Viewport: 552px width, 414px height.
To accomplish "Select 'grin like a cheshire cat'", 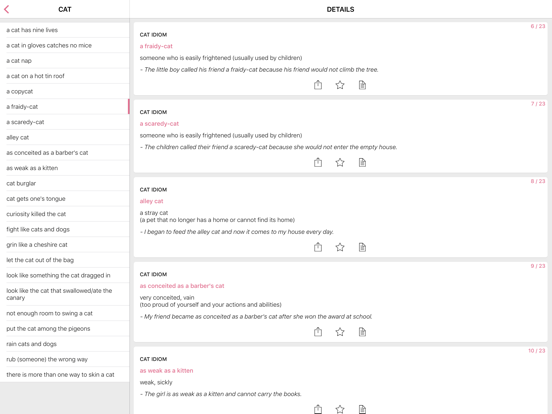I will 65,245.
